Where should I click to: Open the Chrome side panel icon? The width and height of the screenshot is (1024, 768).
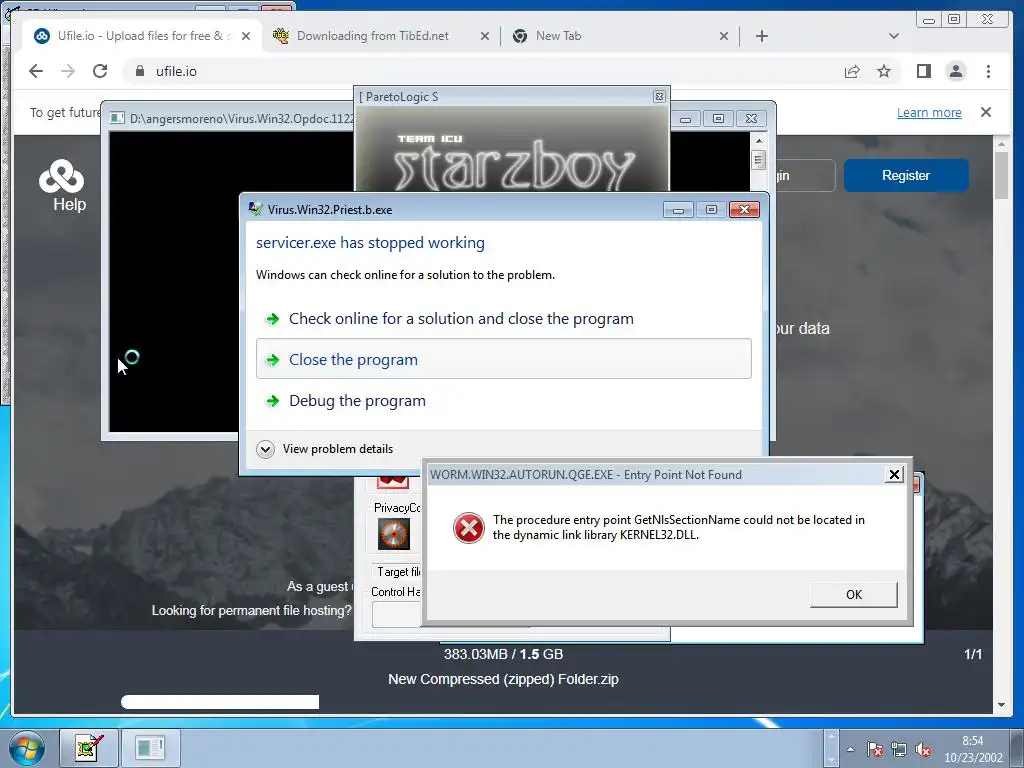pos(923,71)
